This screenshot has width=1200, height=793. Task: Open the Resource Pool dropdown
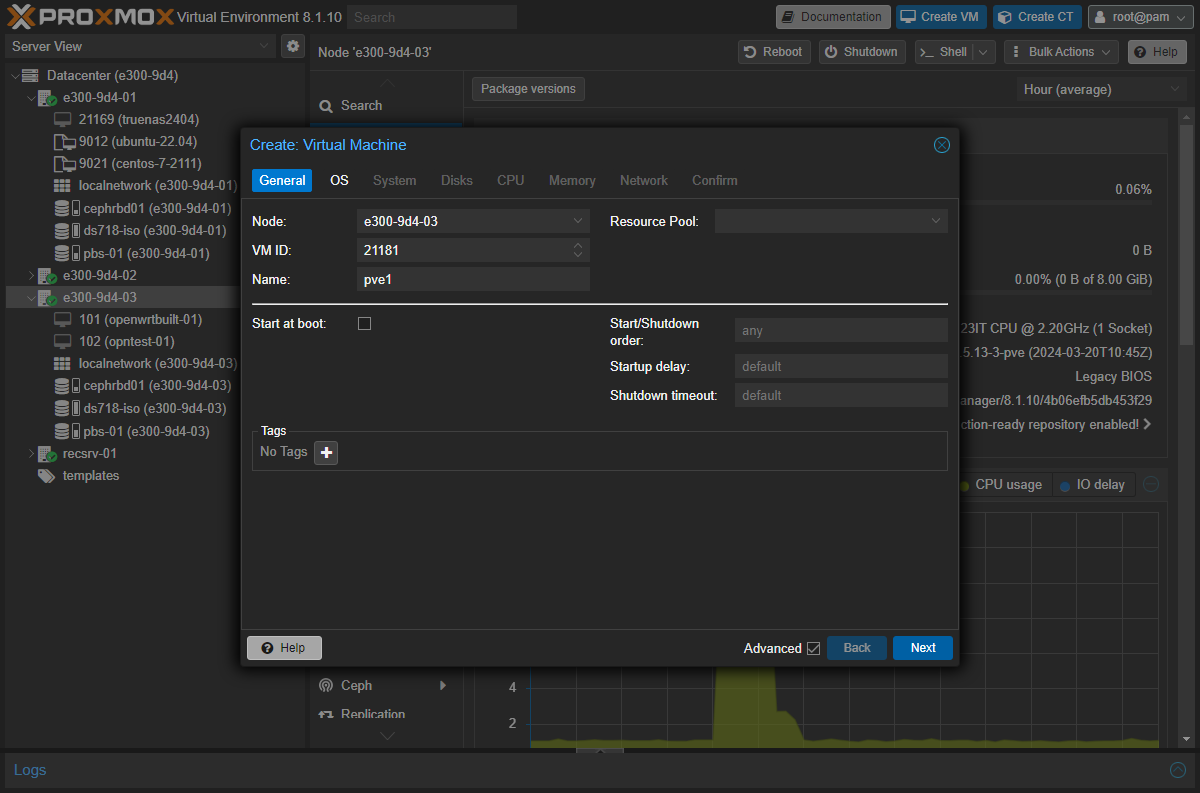point(936,221)
